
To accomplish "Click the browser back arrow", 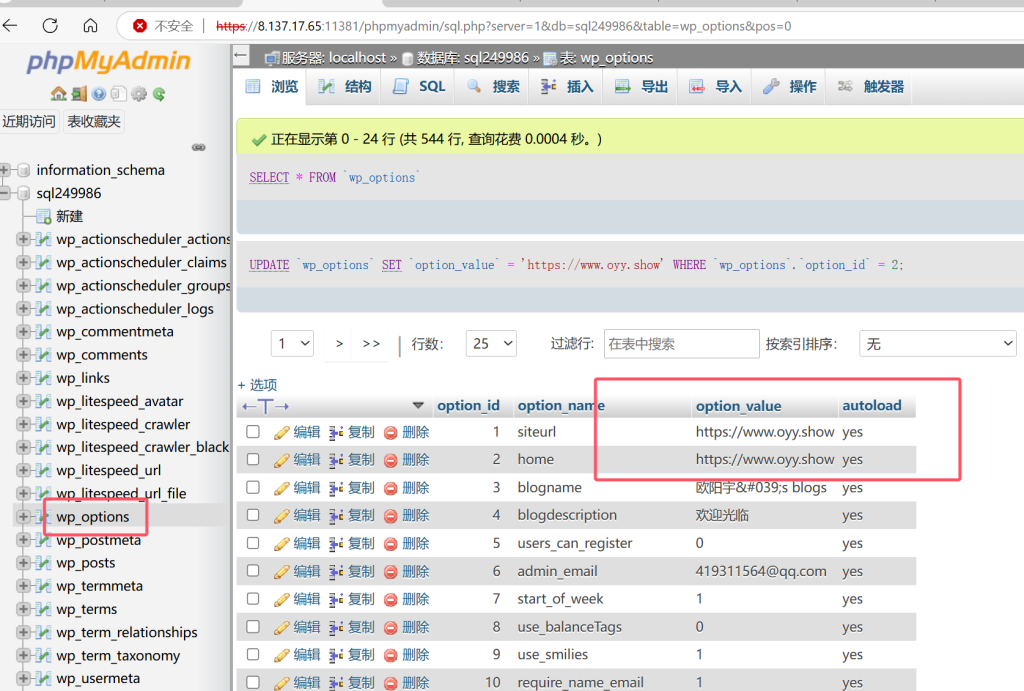I will [10, 25].
